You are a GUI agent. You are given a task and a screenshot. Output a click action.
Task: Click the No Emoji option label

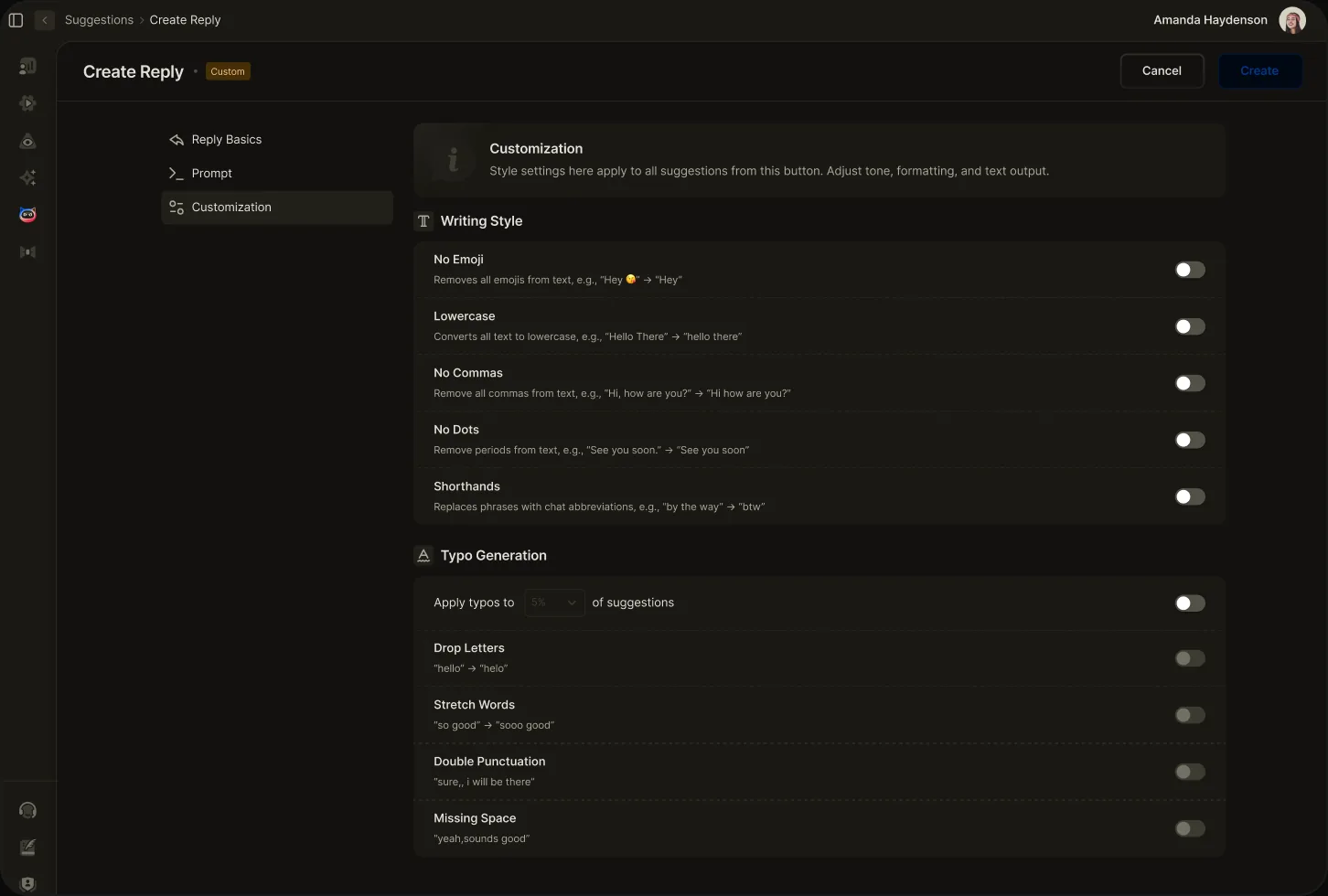coord(458,260)
